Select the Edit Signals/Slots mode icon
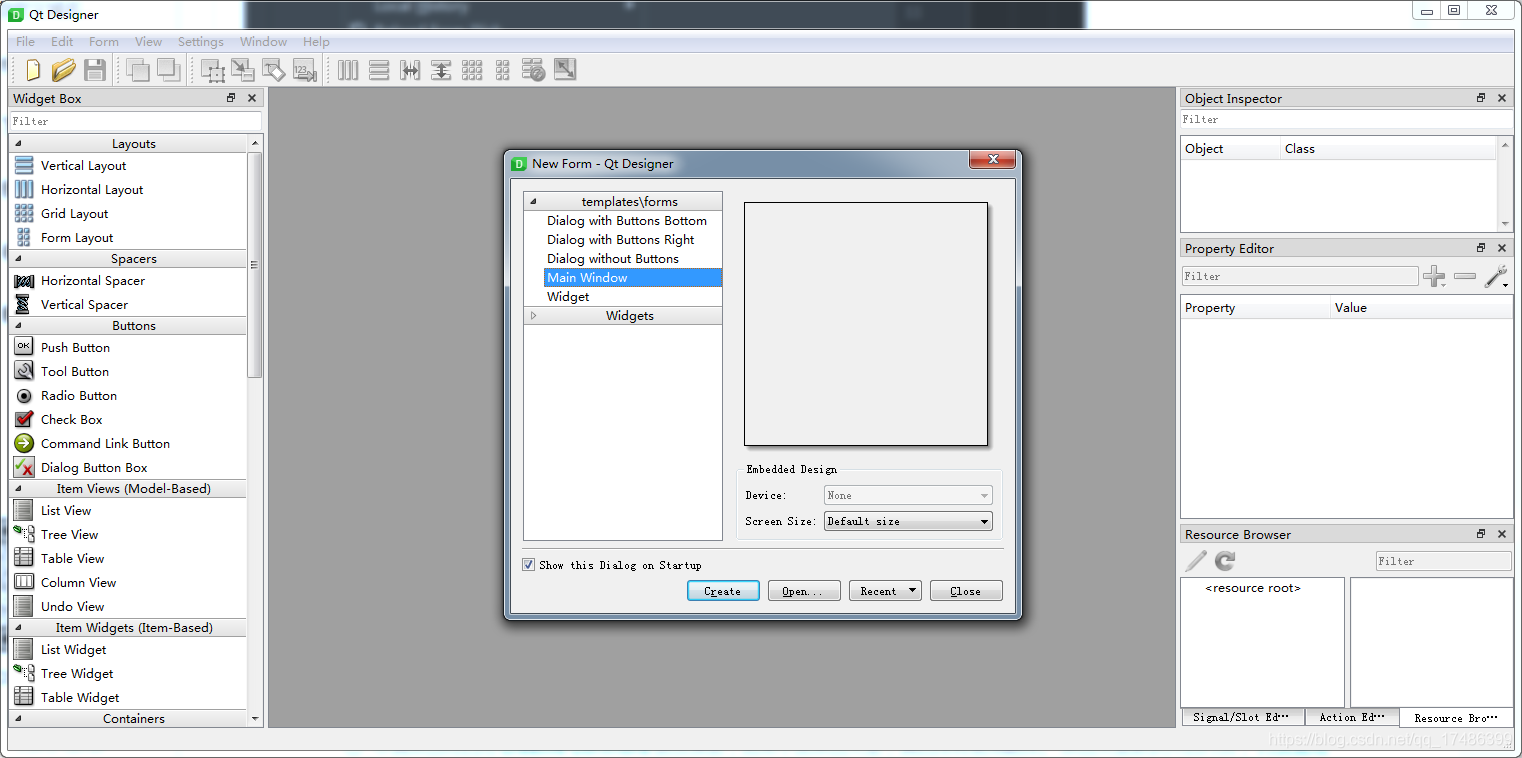The image size is (1522, 758). coord(243,70)
